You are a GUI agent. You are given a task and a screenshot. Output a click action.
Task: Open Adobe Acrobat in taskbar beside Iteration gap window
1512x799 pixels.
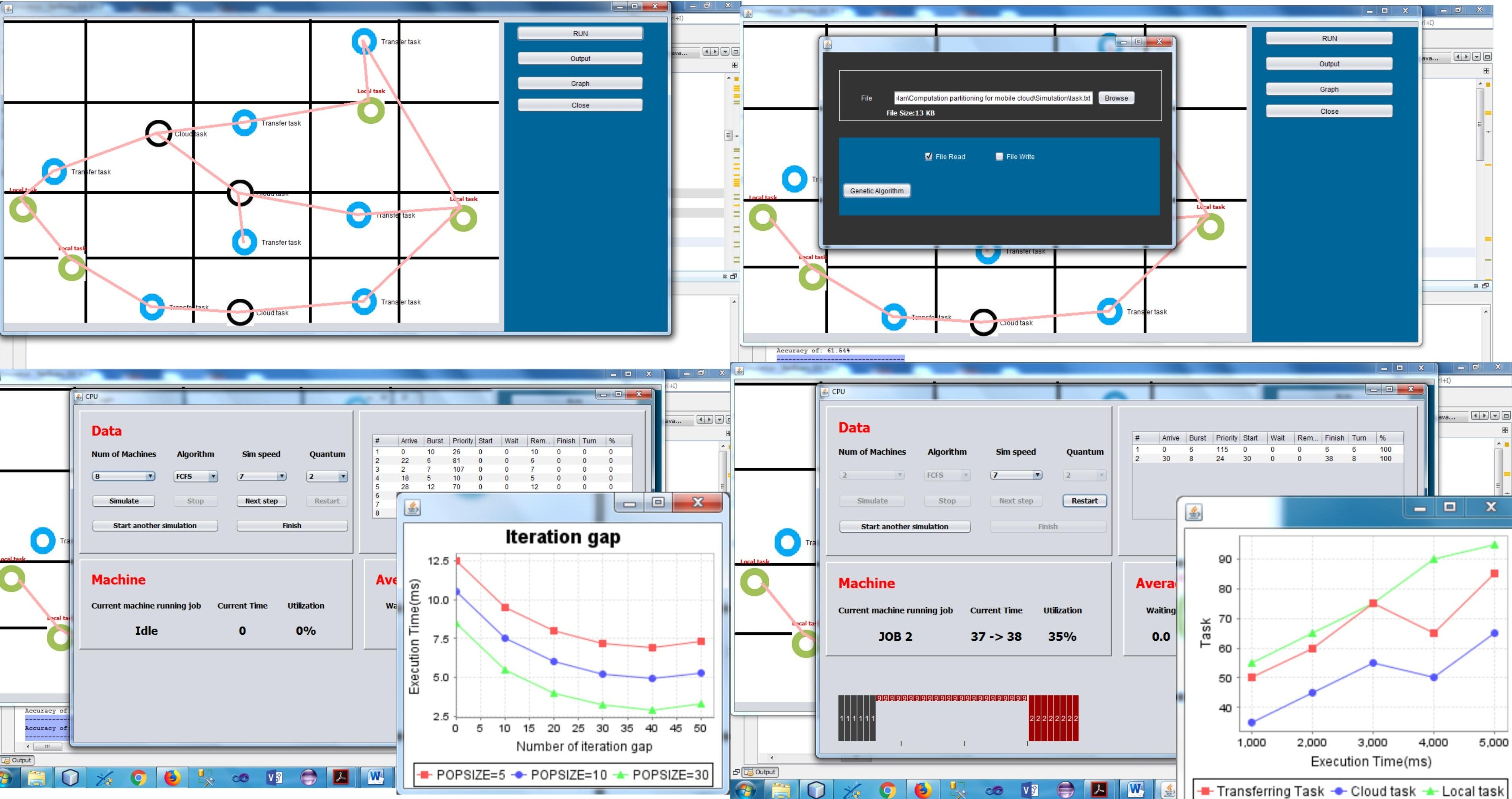(x=341, y=777)
